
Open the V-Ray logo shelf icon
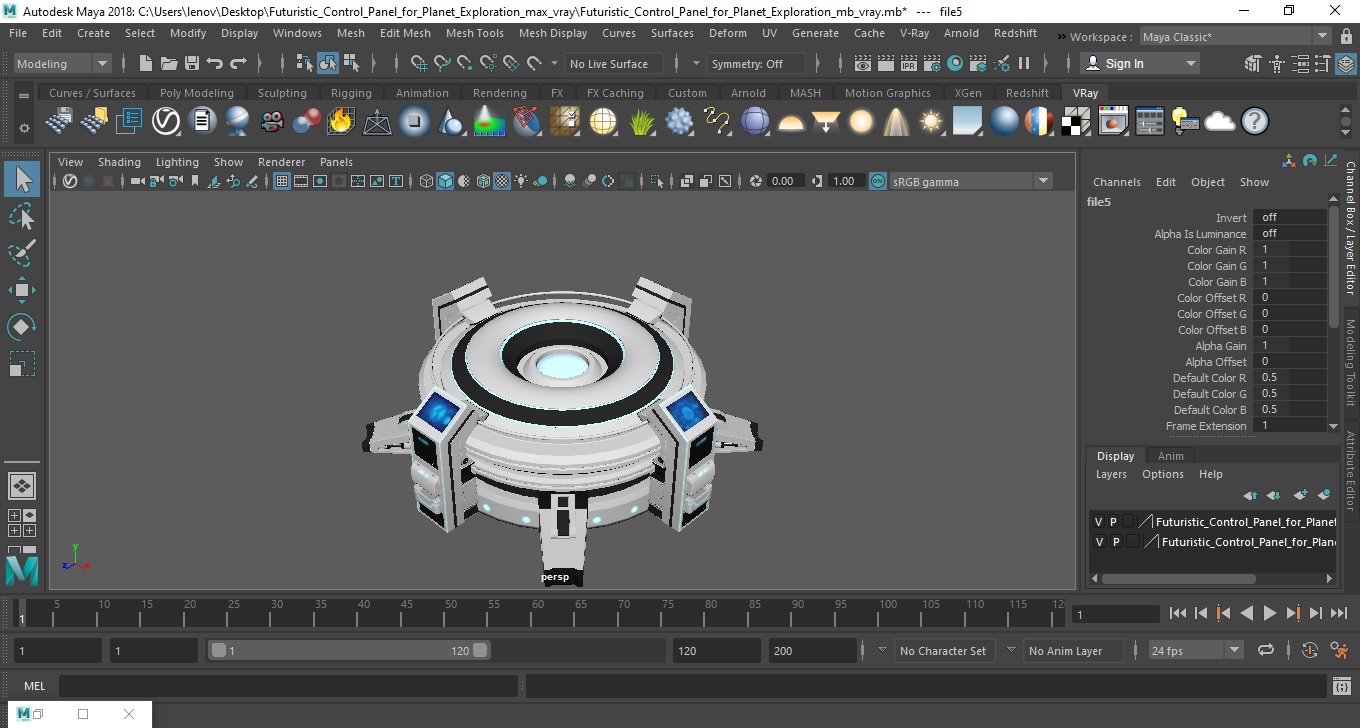[166, 122]
